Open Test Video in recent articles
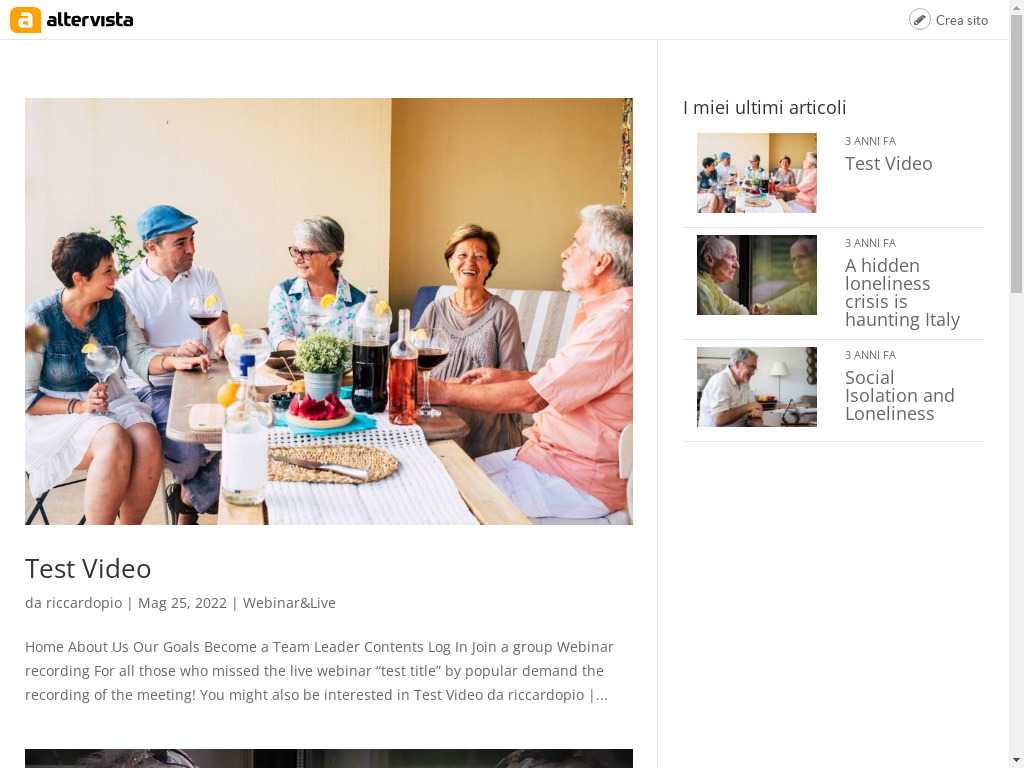The height and width of the screenshot is (768, 1024). pyautogui.click(x=888, y=163)
